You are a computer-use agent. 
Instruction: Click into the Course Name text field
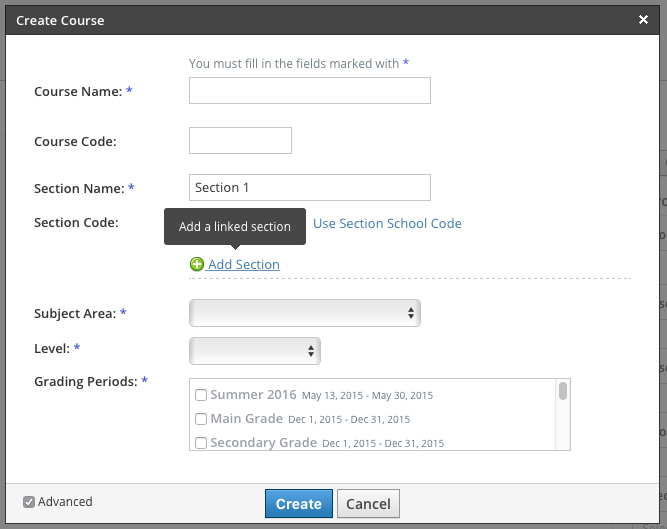[x=309, y=91]
